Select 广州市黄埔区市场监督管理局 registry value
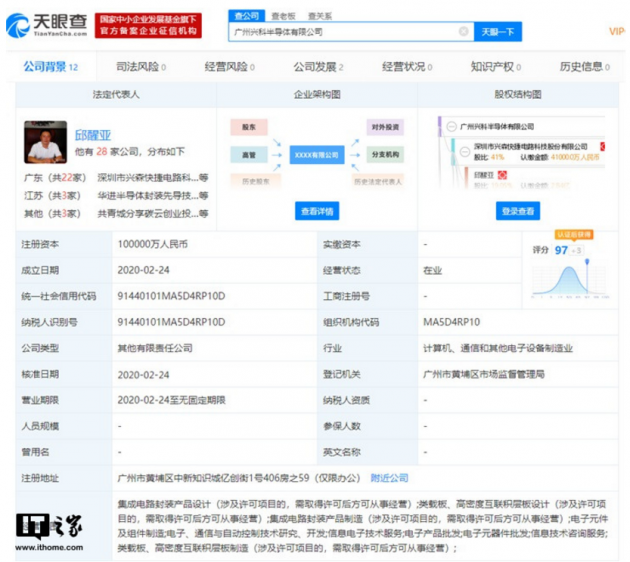 484,374
